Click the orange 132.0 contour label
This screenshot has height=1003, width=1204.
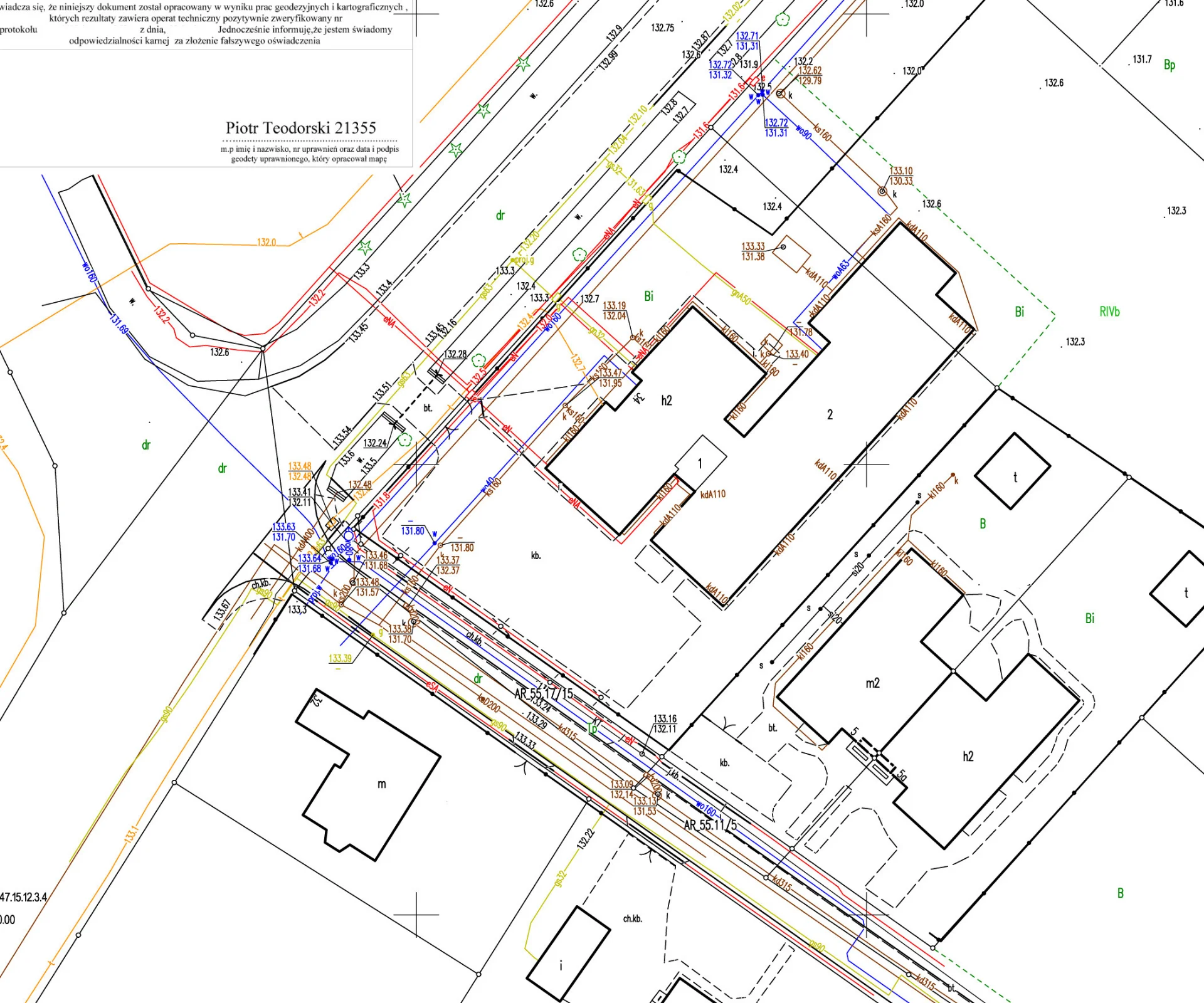(266, 242)
